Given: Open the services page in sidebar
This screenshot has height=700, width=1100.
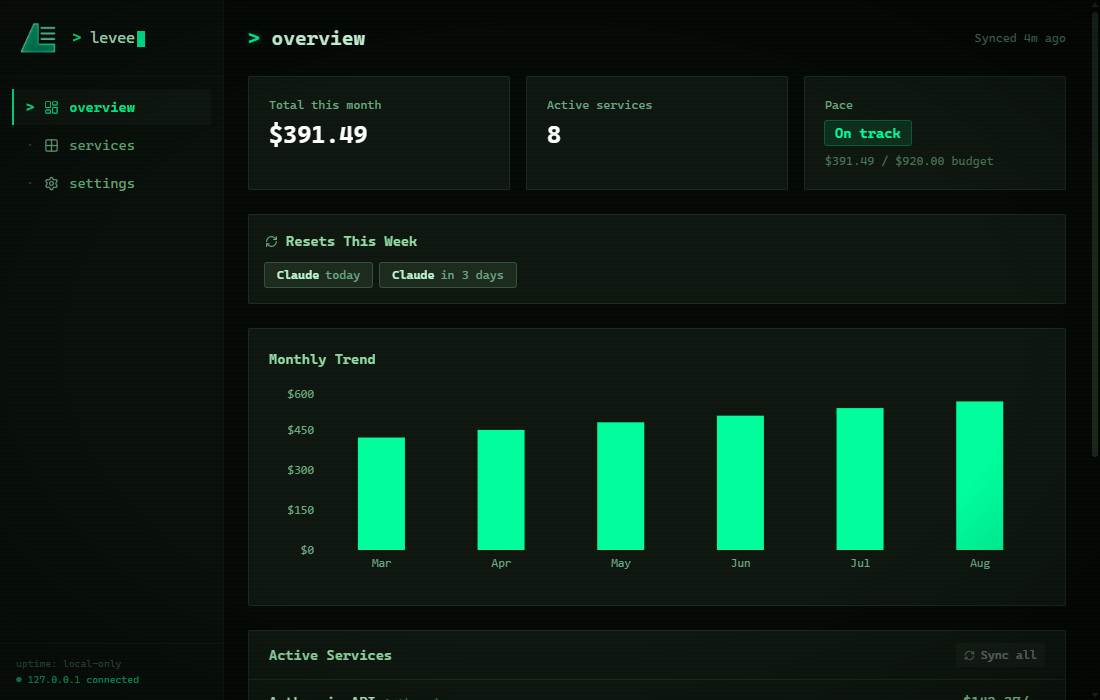Looking at the screenshot, I should coord(112,145).
